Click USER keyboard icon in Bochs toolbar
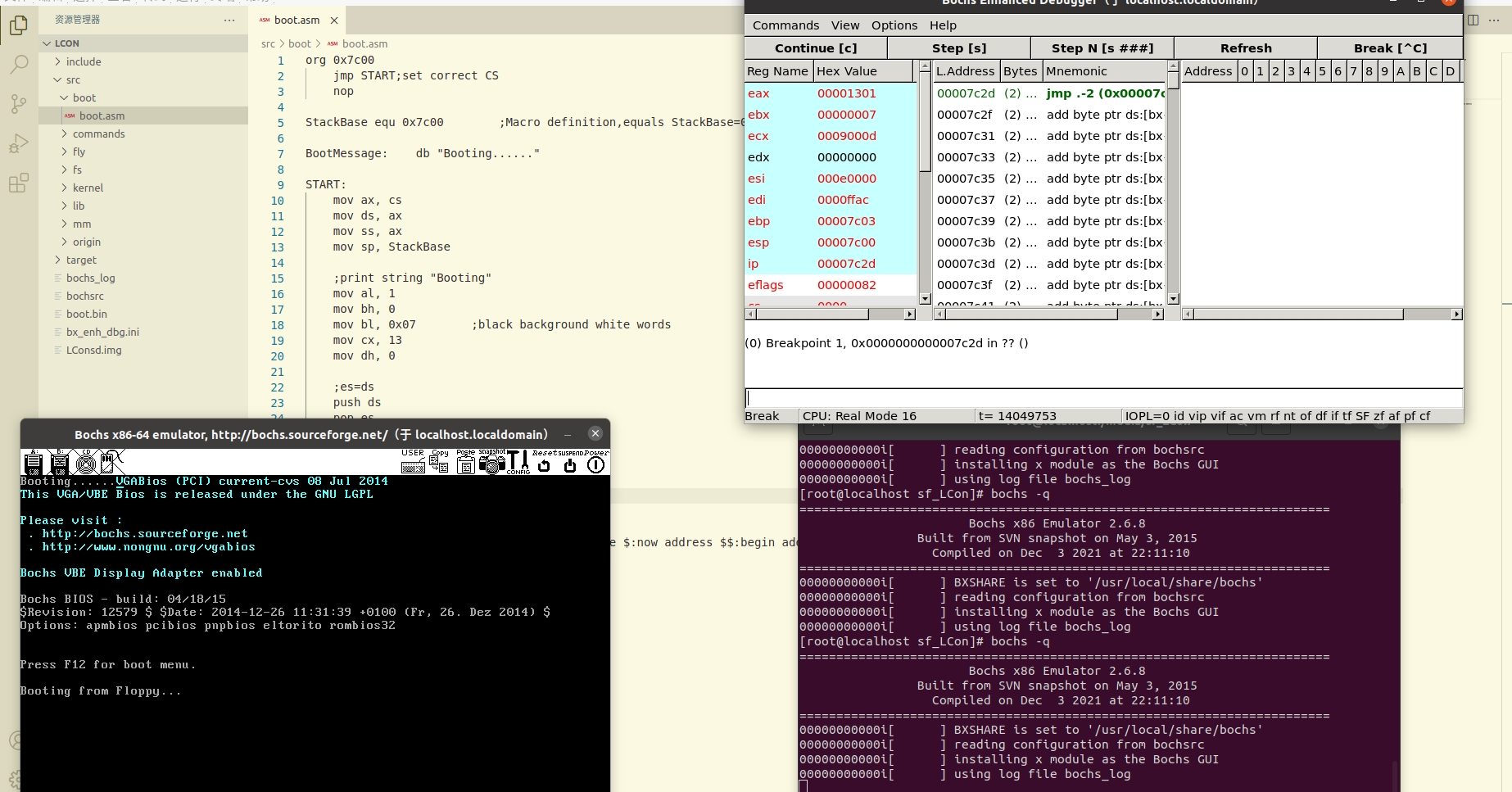Image resolution: width=1512 pixels, height=792 pixels. (x=413, y=462)
